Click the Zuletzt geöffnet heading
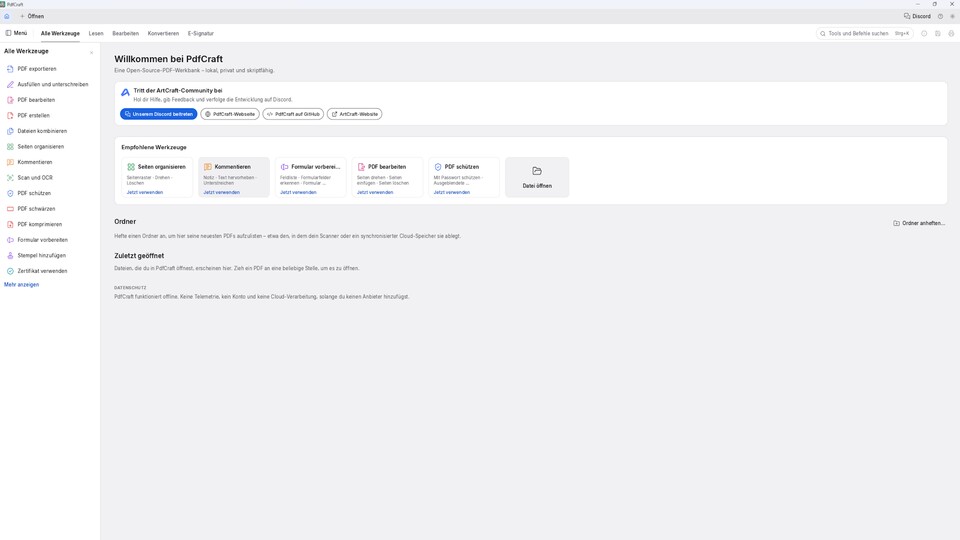The width and height of the screenshot is (960, 540). [139, 256]
